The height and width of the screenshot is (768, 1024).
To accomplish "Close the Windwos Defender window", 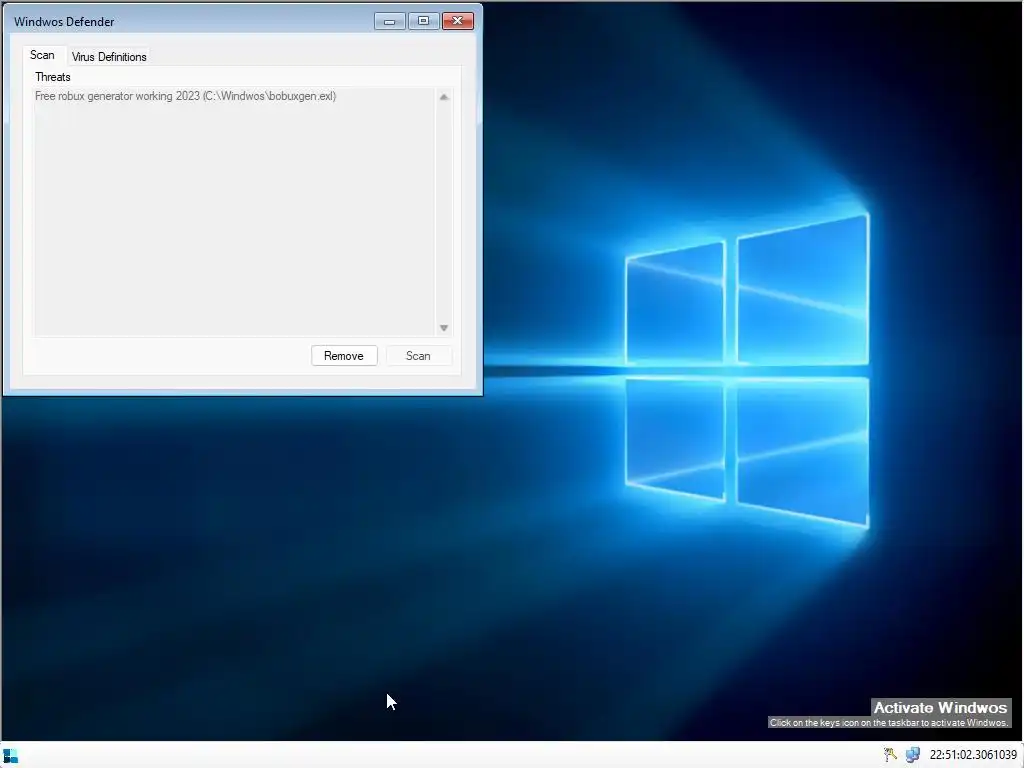I will tap(458, 22).
